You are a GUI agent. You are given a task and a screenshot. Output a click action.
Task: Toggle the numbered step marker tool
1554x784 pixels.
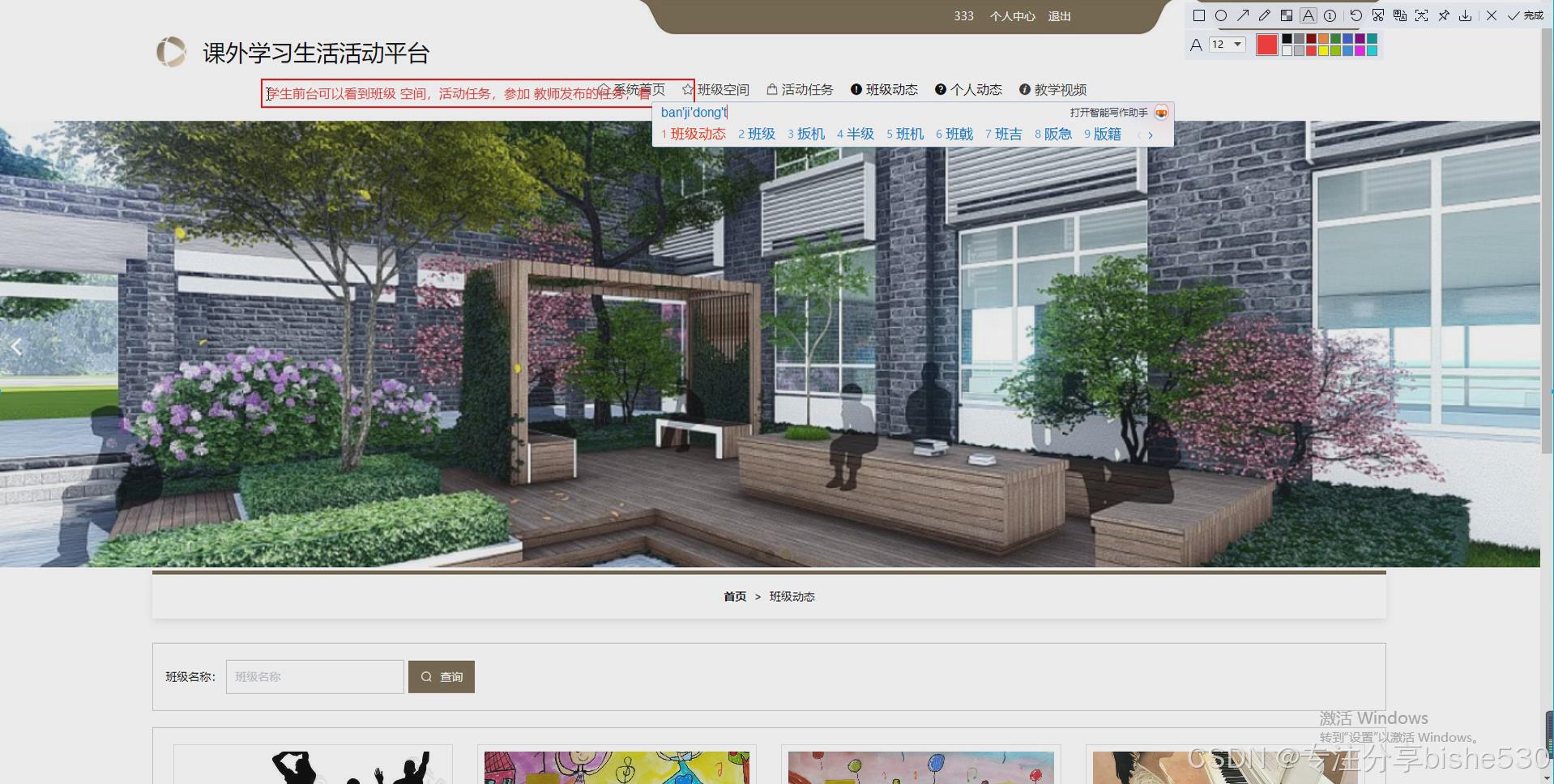pos(1330,16)
